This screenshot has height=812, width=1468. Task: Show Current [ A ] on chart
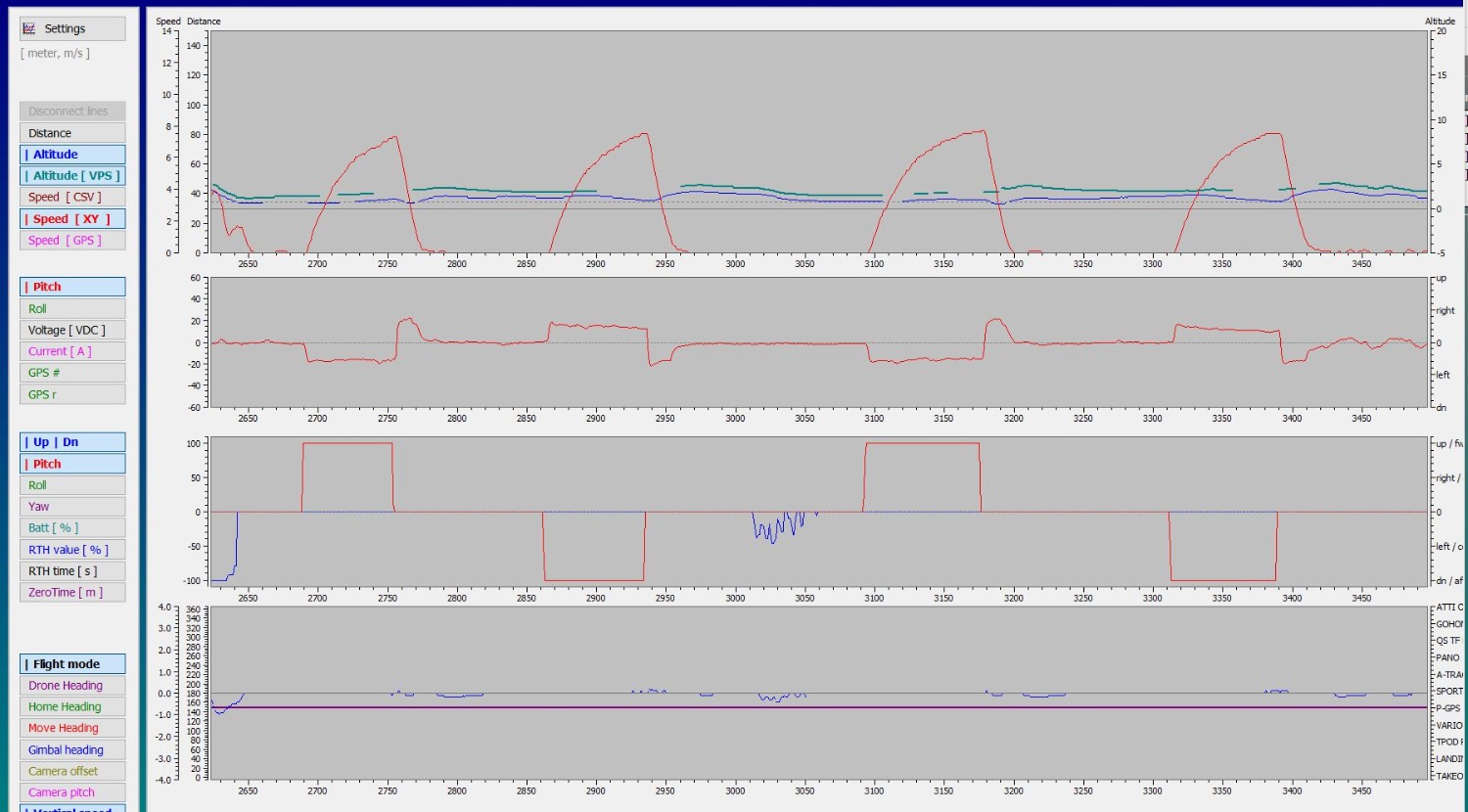72,352
